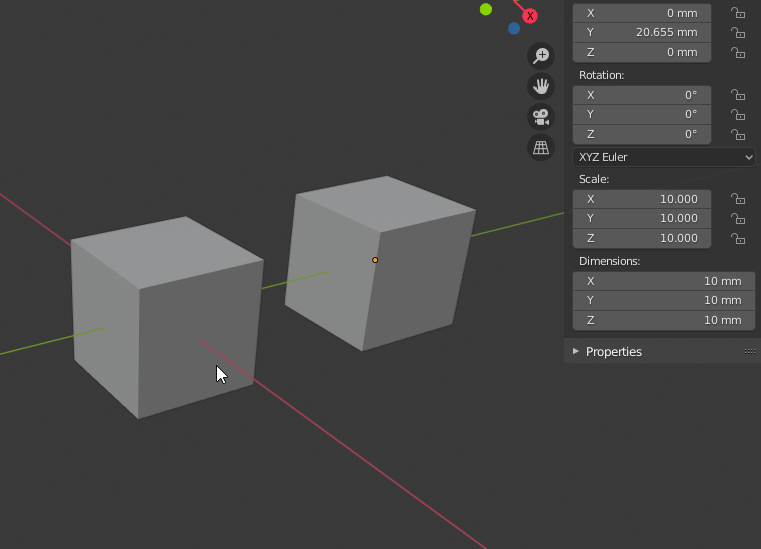Click the red X axis gizmo
761x549 pixels.
pyautogui.click(x=530, y=16)
